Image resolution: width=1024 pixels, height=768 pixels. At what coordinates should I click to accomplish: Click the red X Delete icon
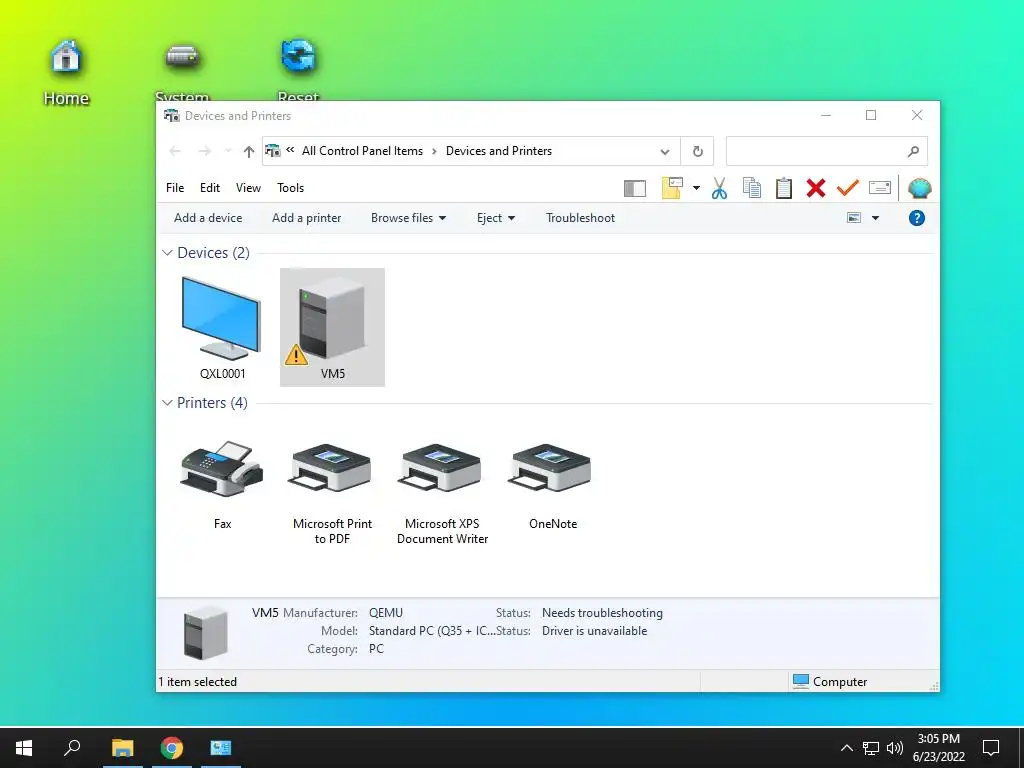[x=816, y=188]
